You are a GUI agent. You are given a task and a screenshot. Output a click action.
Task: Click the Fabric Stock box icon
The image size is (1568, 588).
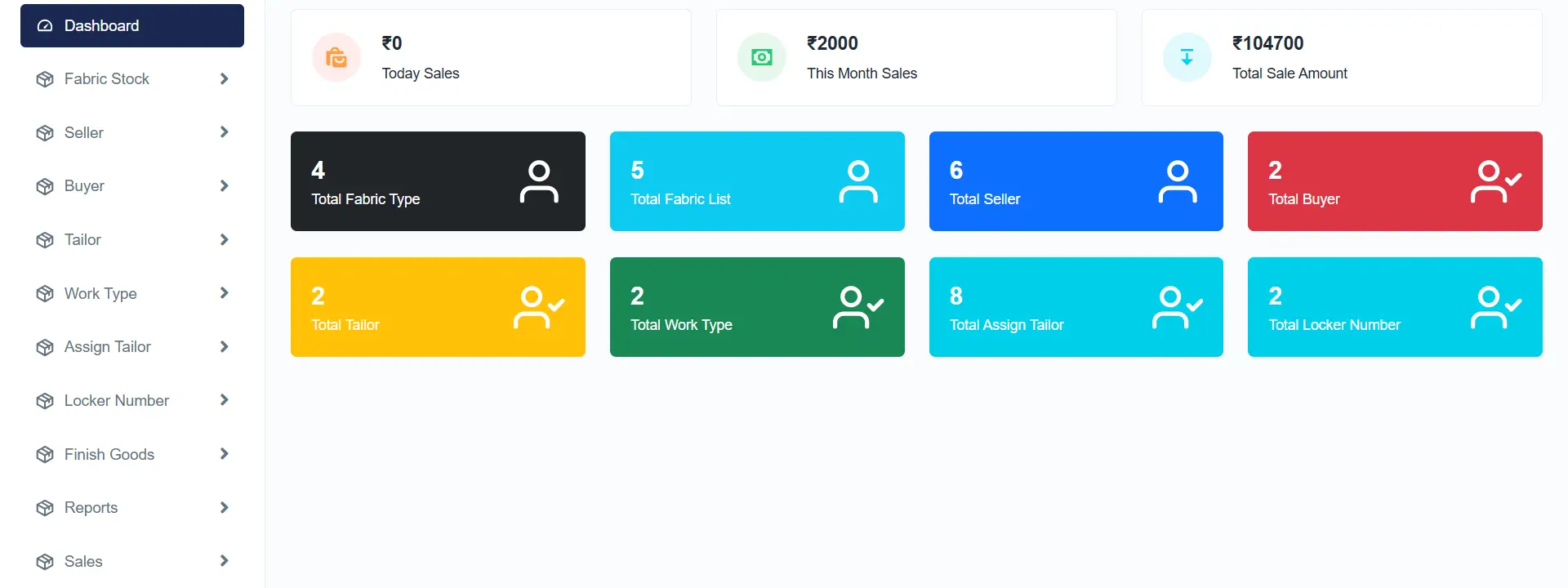45,79
